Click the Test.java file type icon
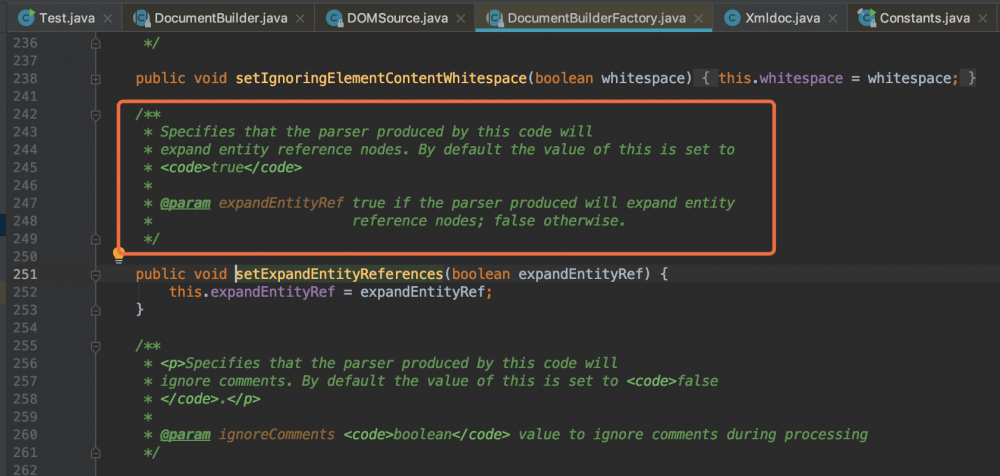 (22, 17)
